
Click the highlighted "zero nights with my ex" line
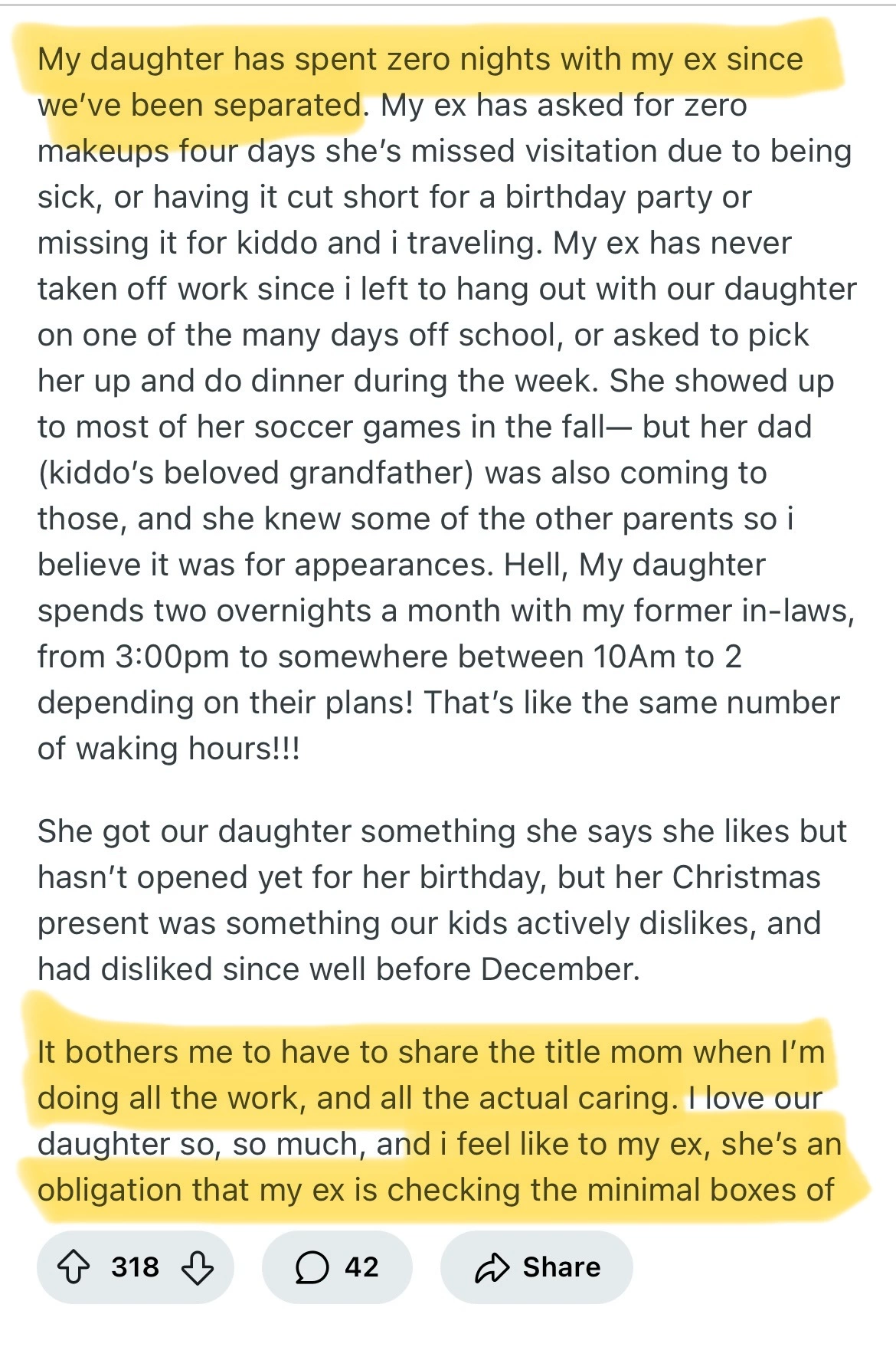point(420,59)
